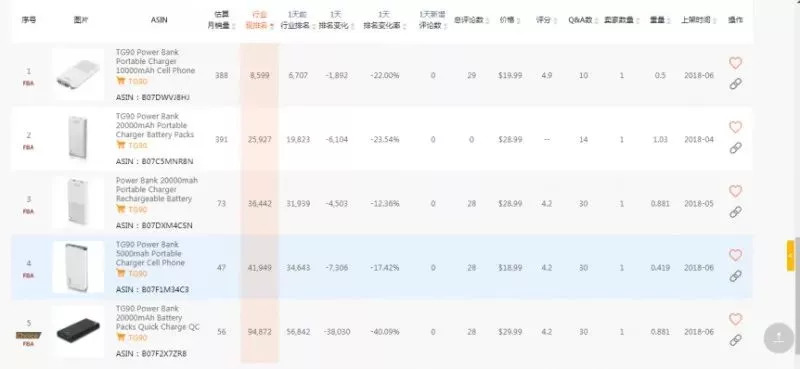This screenshot has width=800, height=369.
Task: Click the round back-to-top arrow button
Action: coord(779,337)
